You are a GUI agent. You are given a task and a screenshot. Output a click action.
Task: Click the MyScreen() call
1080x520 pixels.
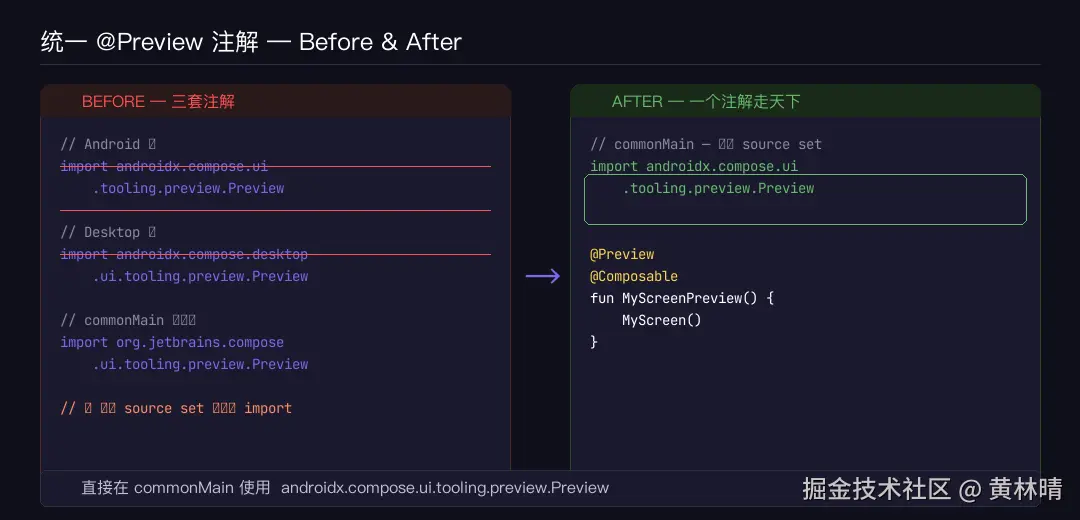pos(661,320)
